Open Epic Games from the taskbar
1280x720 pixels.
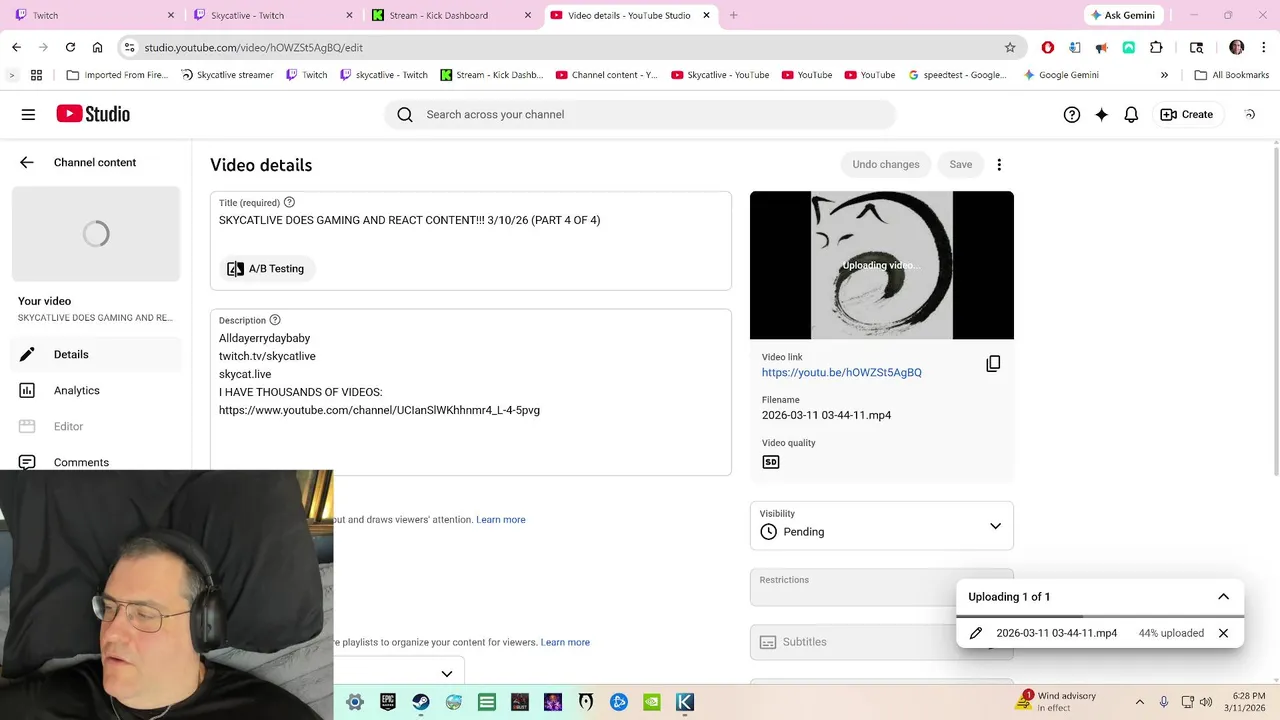coord(388,702)
